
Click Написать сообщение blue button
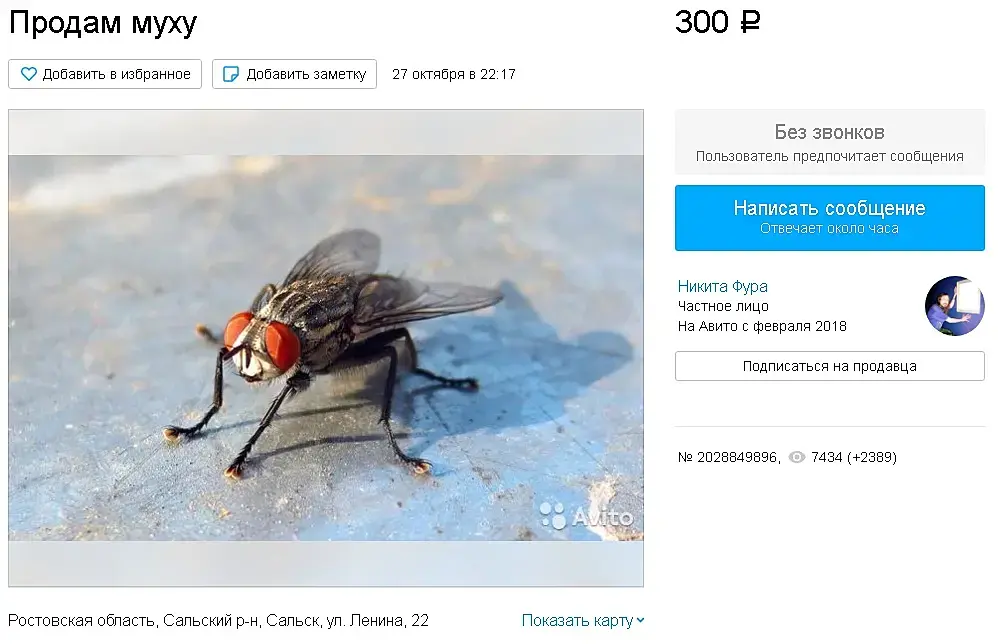[x=829, y=218]
